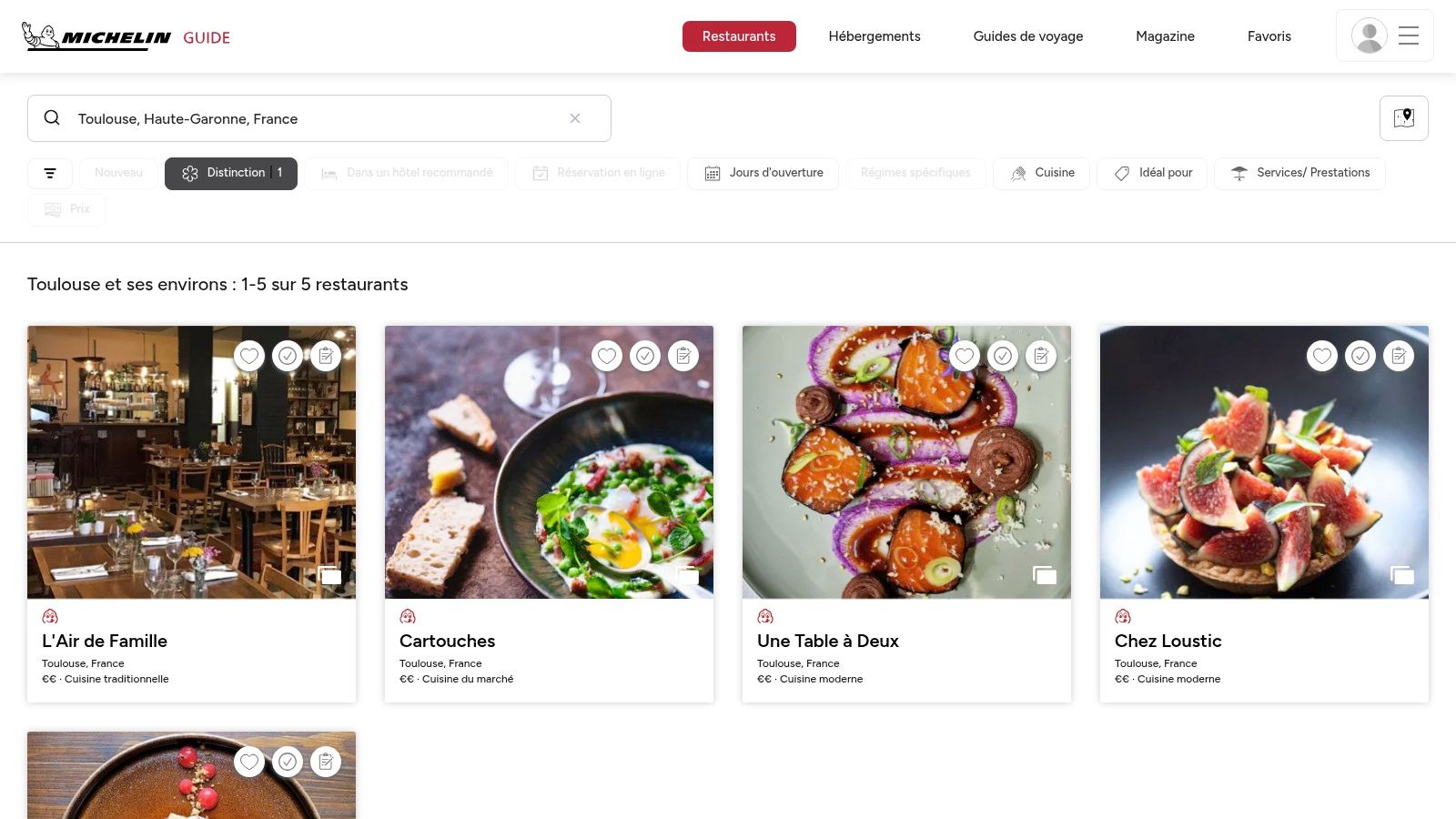1456x819 pixels.
Task: View Chez Loustic photo gallery icon
Action: point(1402,575)
